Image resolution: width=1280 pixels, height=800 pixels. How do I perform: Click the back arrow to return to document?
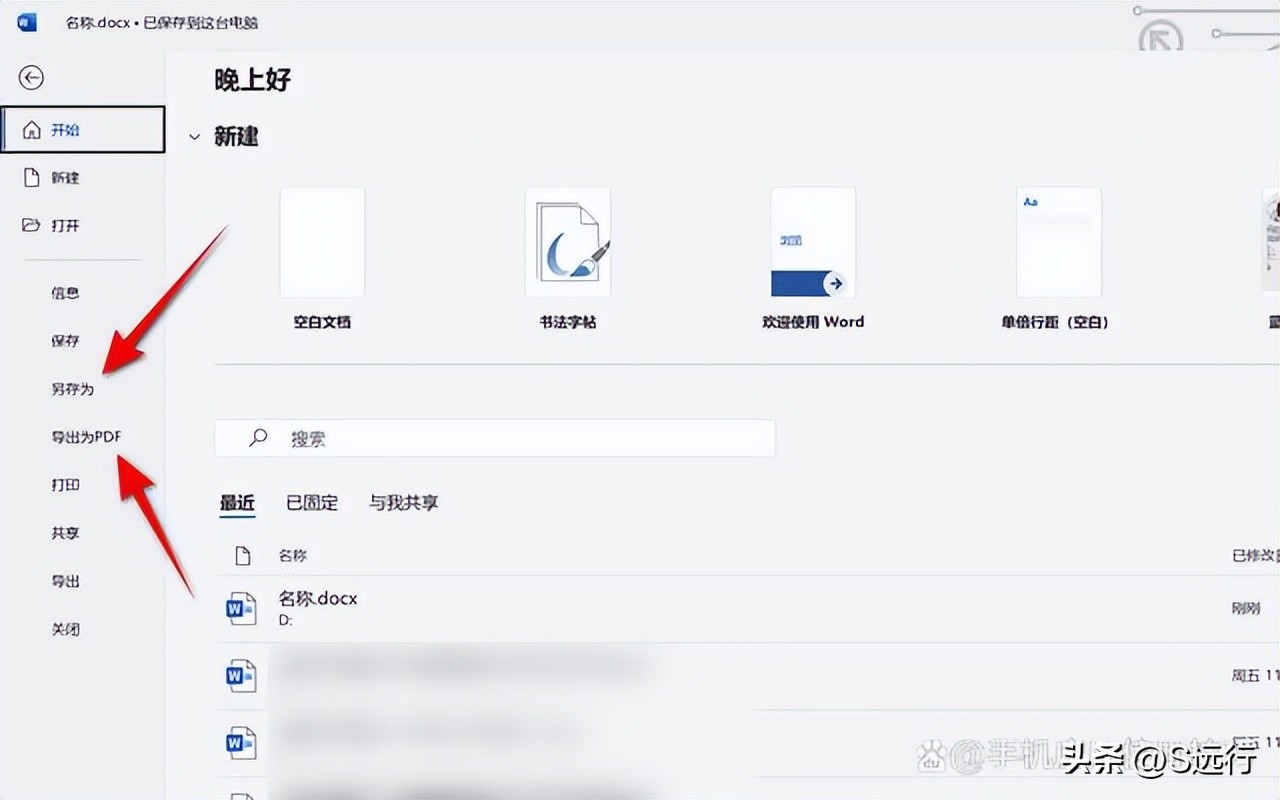pyautogui.click(x=31, y=77)
